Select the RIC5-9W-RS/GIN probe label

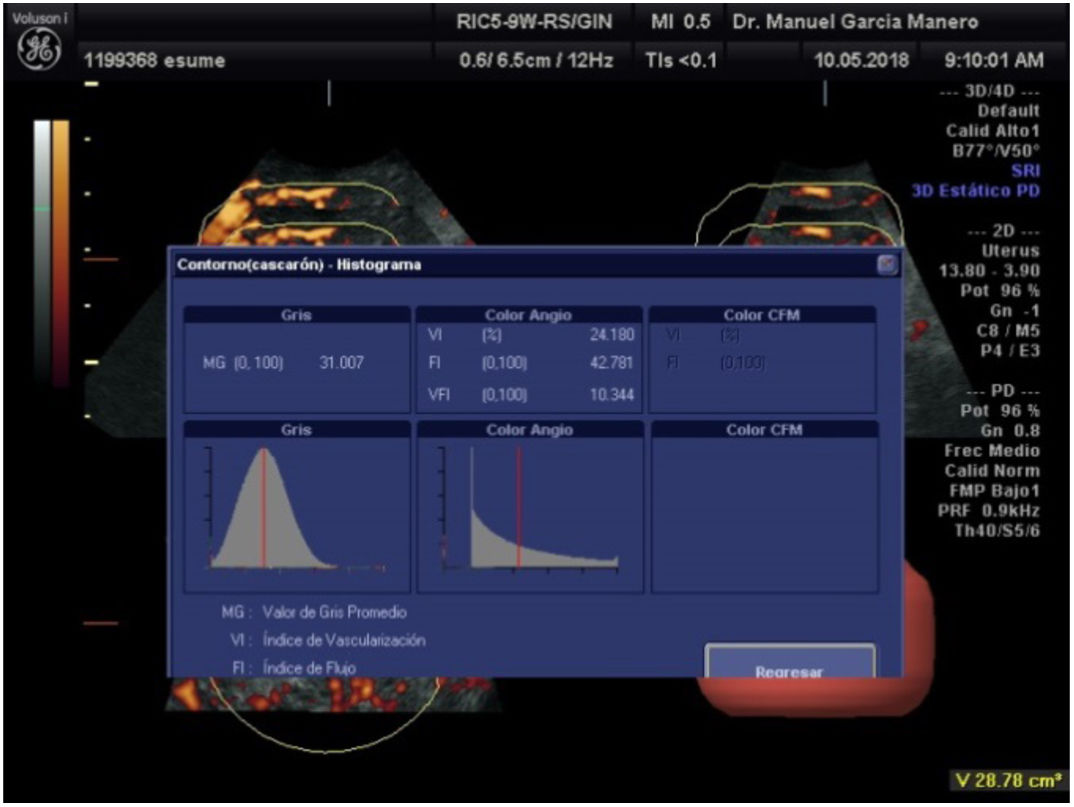[533, 22]
